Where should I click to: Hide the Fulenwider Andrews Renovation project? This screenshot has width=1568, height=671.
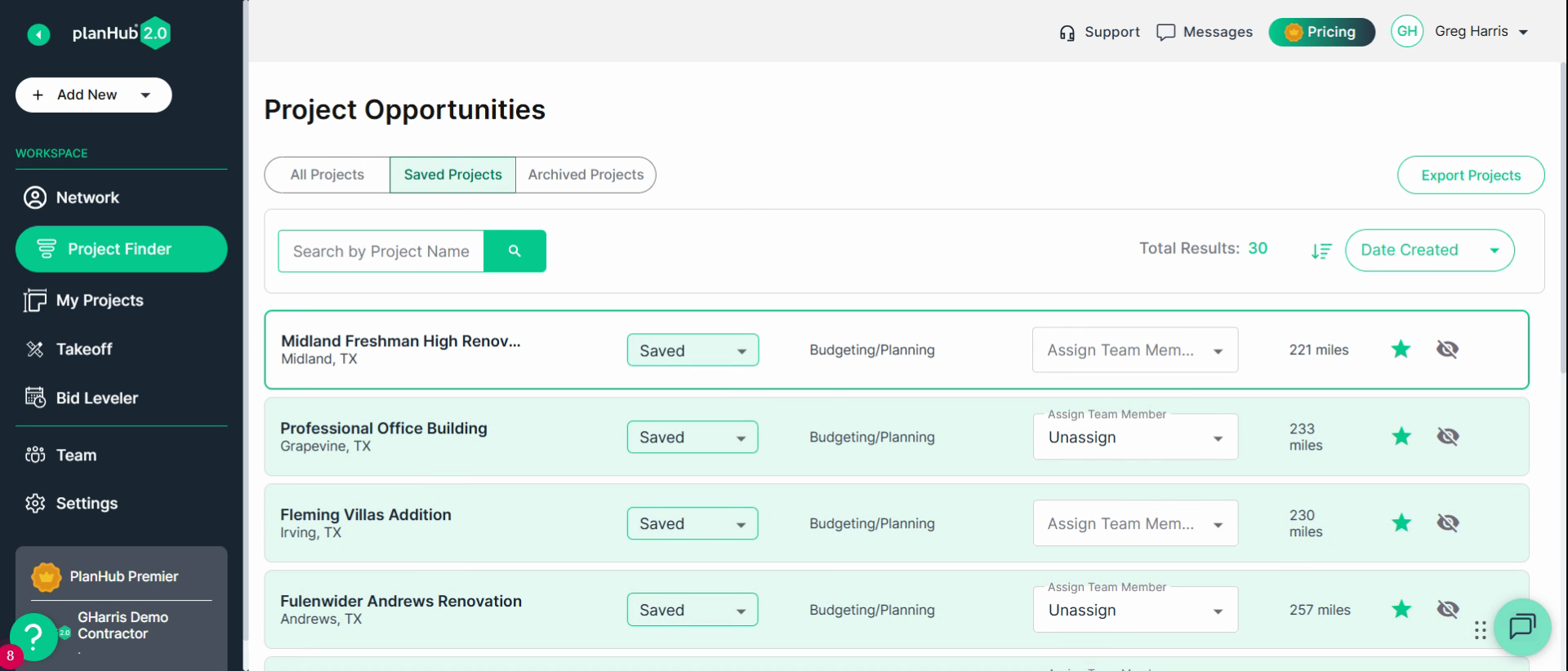tap(1447, 609)
